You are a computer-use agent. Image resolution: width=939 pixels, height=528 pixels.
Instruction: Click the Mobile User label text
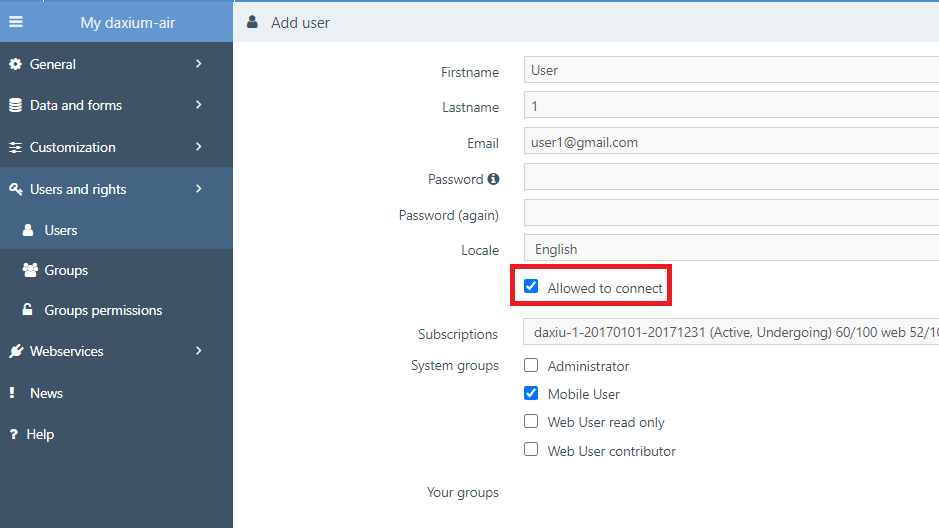tap(583, 395)
